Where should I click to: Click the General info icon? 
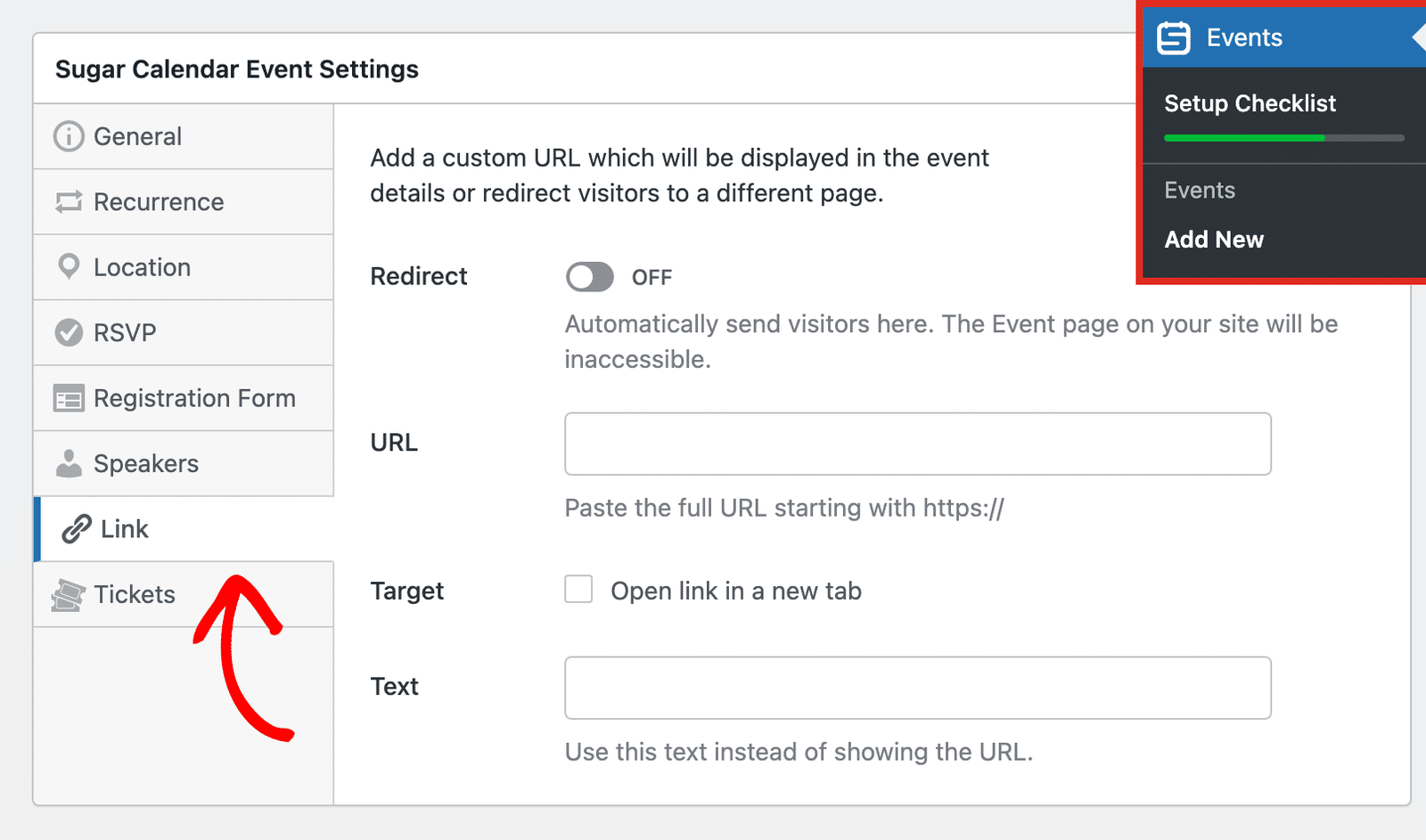pyautogui.click(x=69, y=136)
